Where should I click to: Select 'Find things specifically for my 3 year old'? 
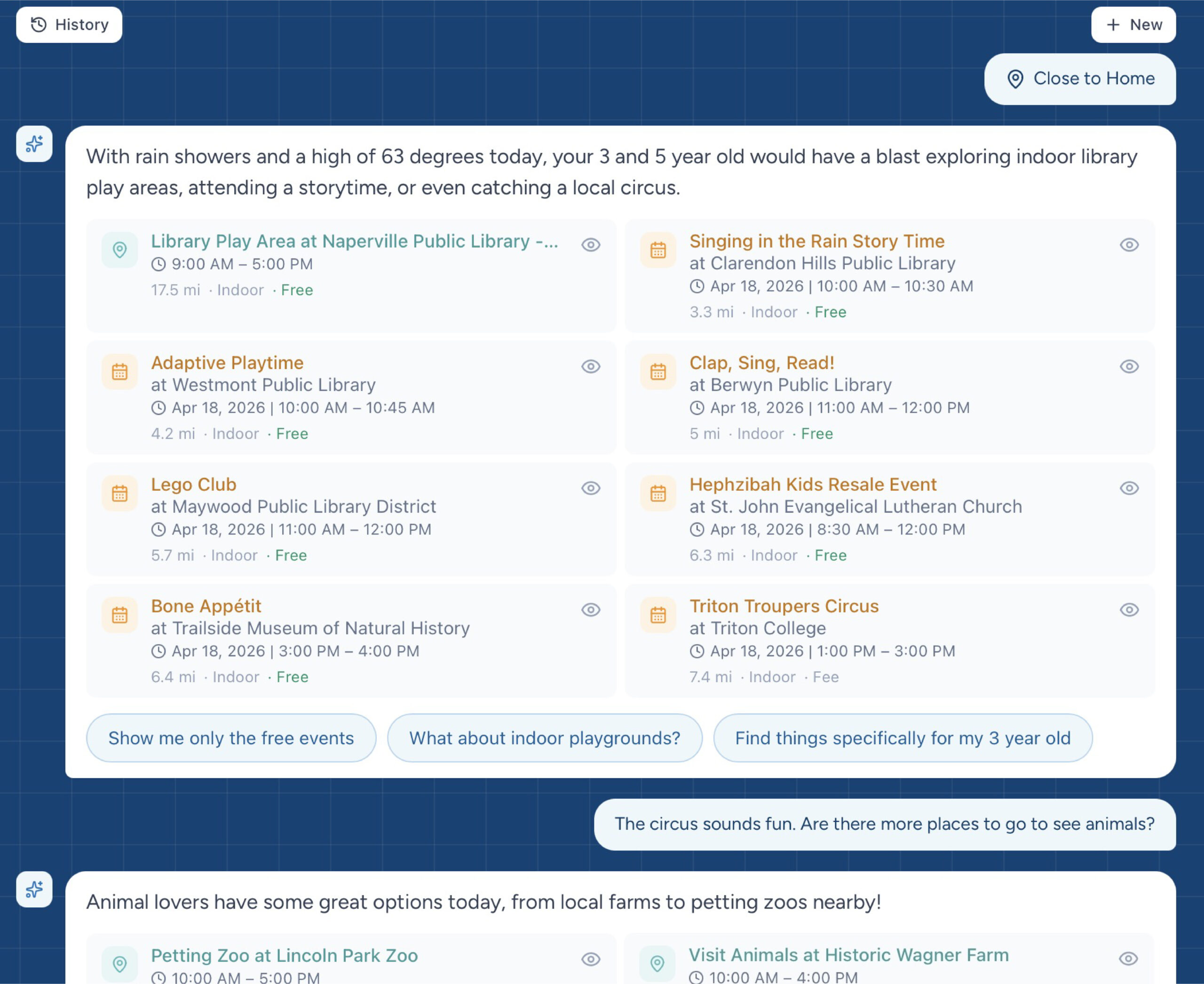(x=903, y=738)
